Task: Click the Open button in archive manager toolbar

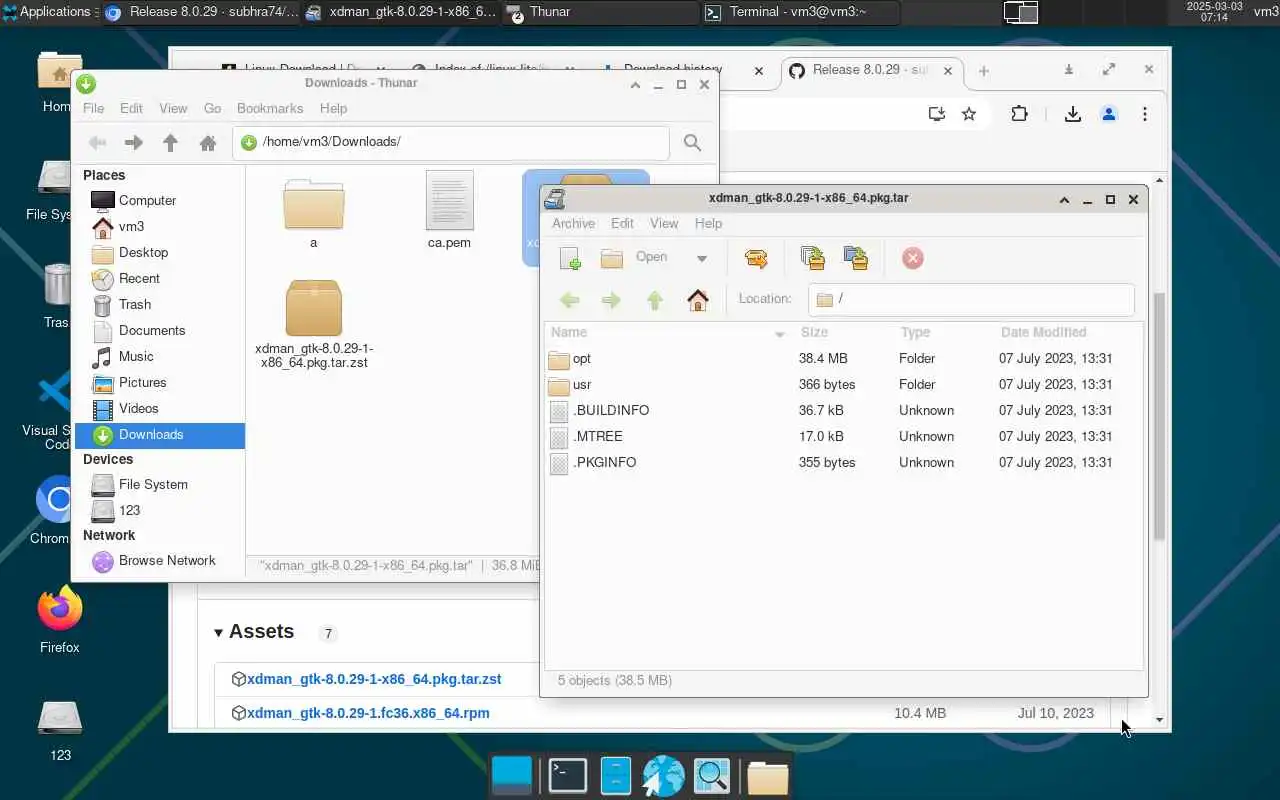Action: click(634, 258)
